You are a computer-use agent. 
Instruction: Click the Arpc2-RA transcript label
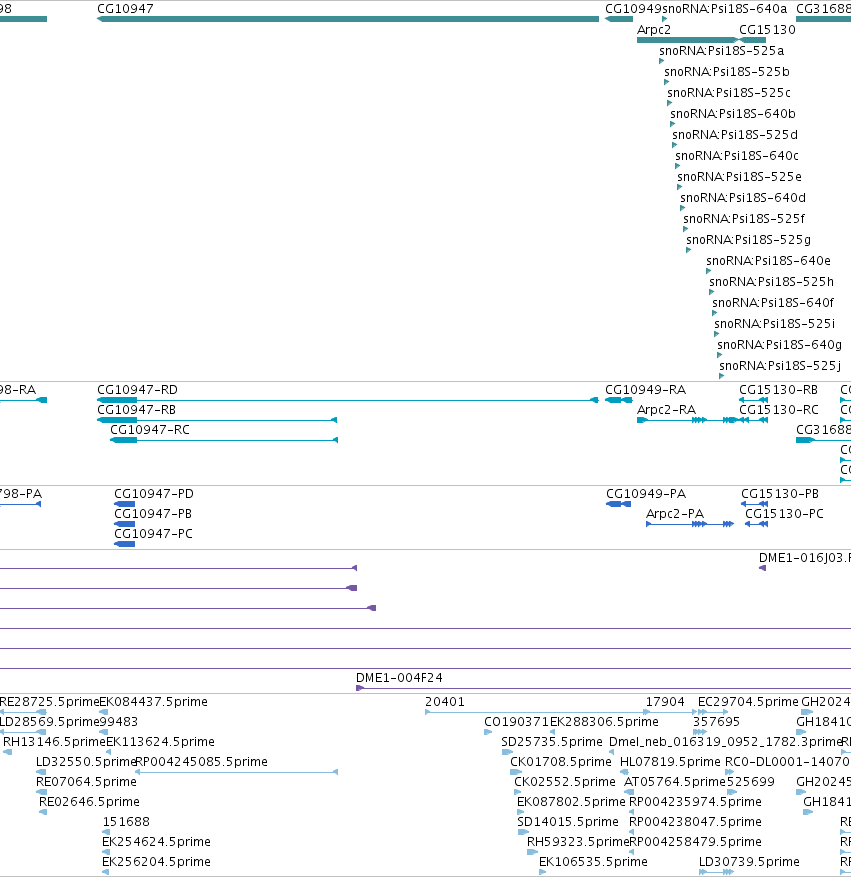(x=666, y=410)
